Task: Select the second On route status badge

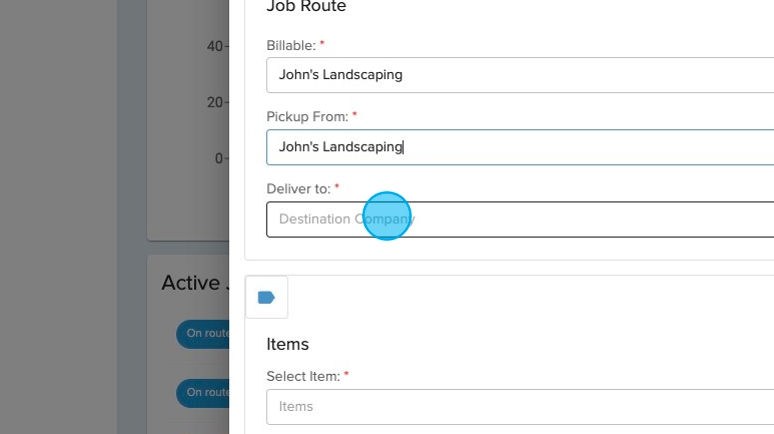Action: click(x=205, y=392)
